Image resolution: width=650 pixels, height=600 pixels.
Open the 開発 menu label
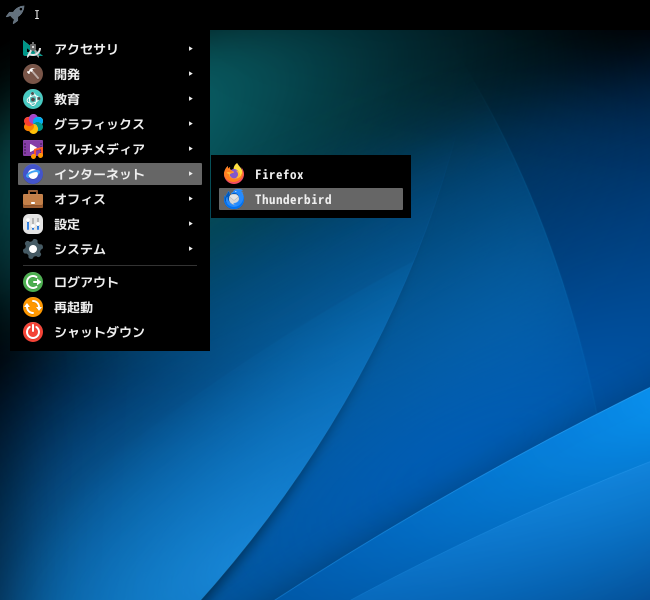pyautogui.click(x=67, y=74)
